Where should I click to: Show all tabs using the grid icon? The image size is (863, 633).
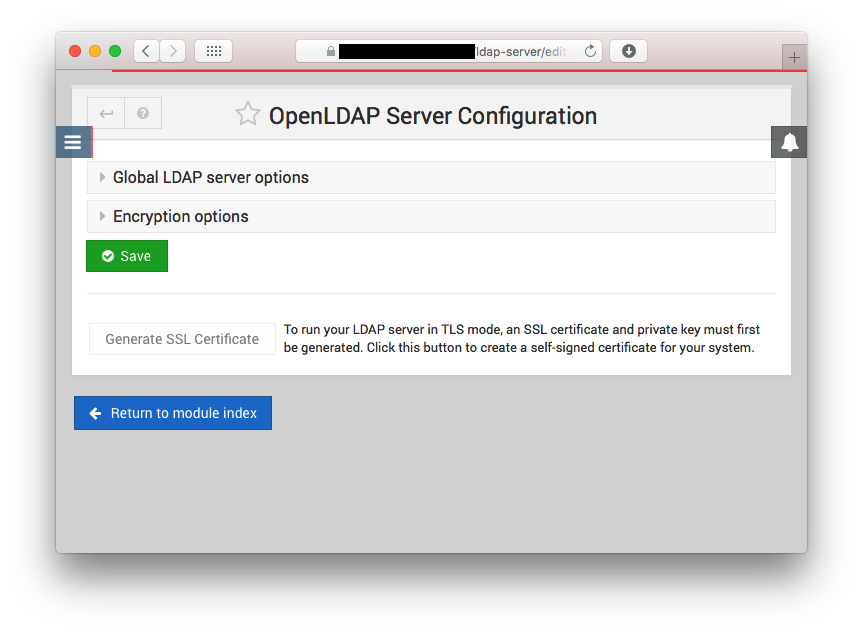pos(213,50)
